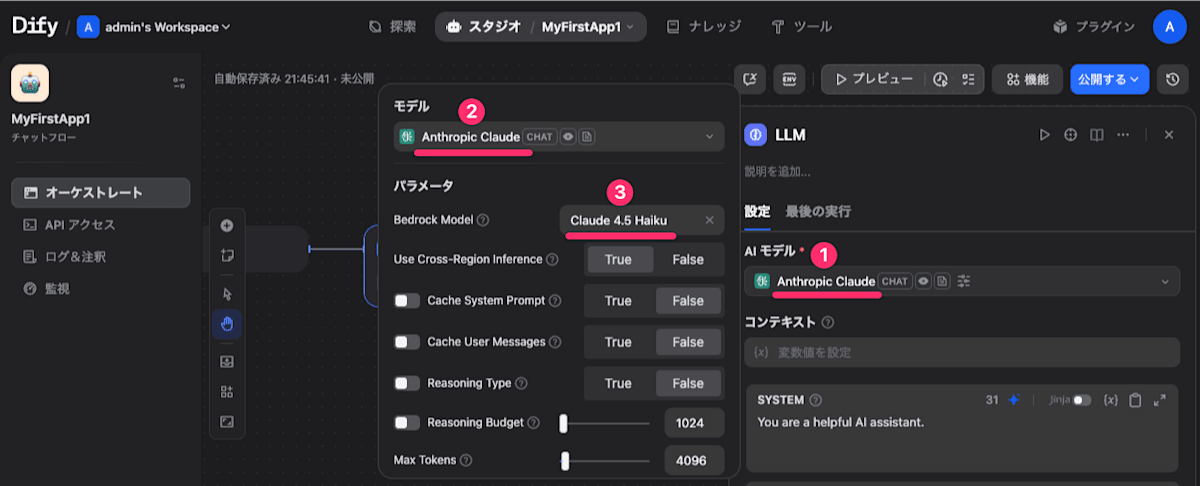The width and height of the screenshot is (1200, 486).
Task: Open the MyFirstApp1 robot app icon
Action: click(30, 83)
